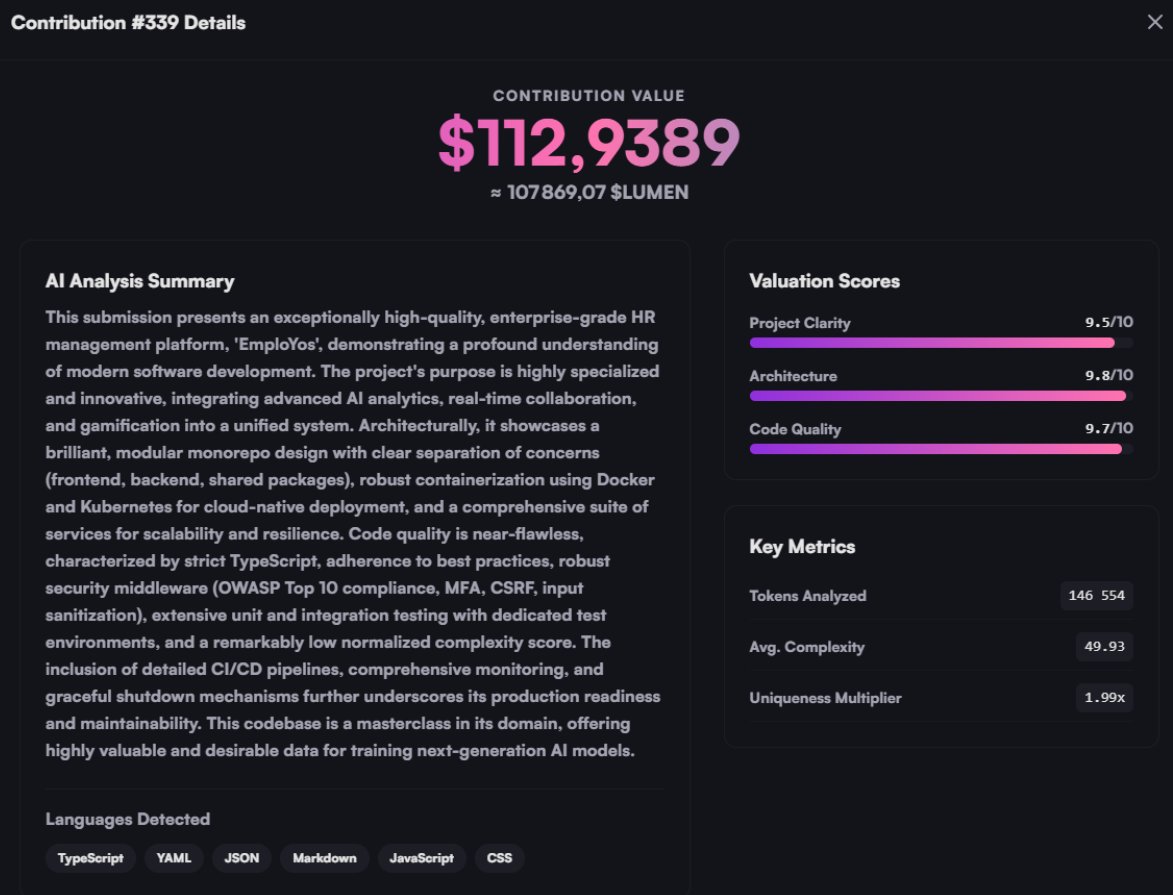Click the Architecture score progress bar
This screenshot has height=895, width=1173.
tap(940, 396)
